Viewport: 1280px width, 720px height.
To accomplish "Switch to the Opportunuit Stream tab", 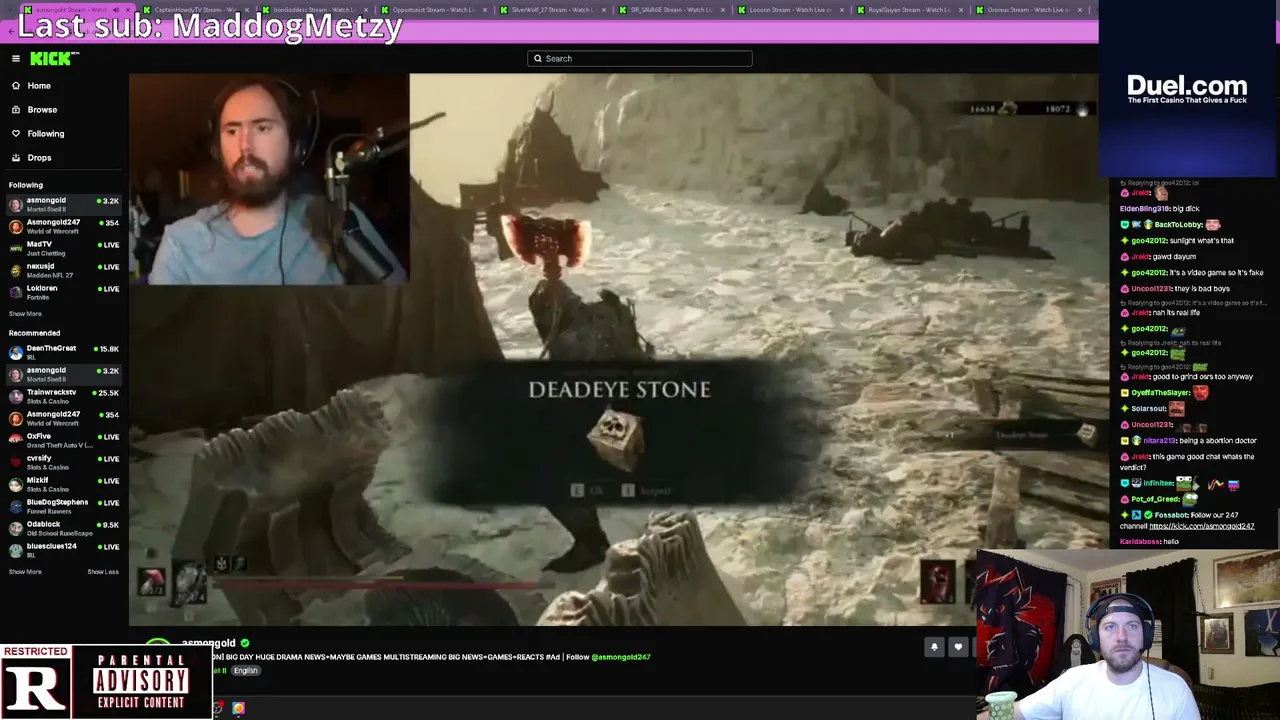I will tap(433, 10).
